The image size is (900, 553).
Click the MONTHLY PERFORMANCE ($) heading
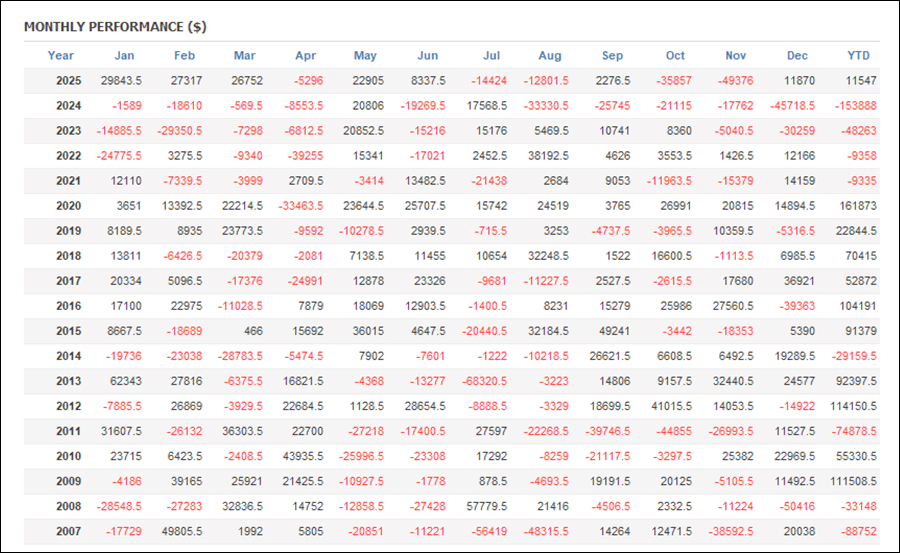tap(115, 26)
